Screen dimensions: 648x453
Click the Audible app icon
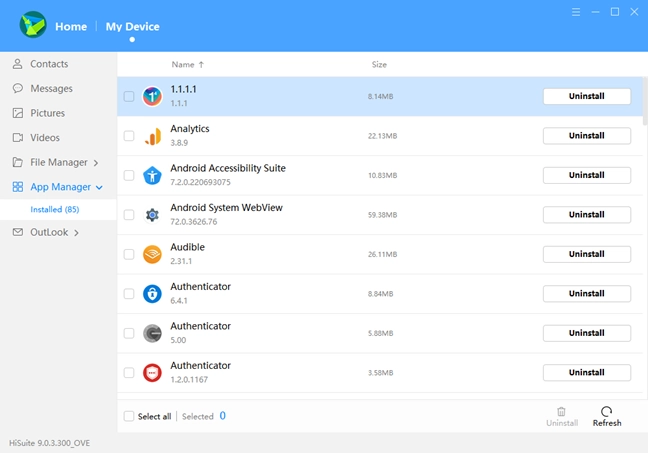[x=152, y=254]
